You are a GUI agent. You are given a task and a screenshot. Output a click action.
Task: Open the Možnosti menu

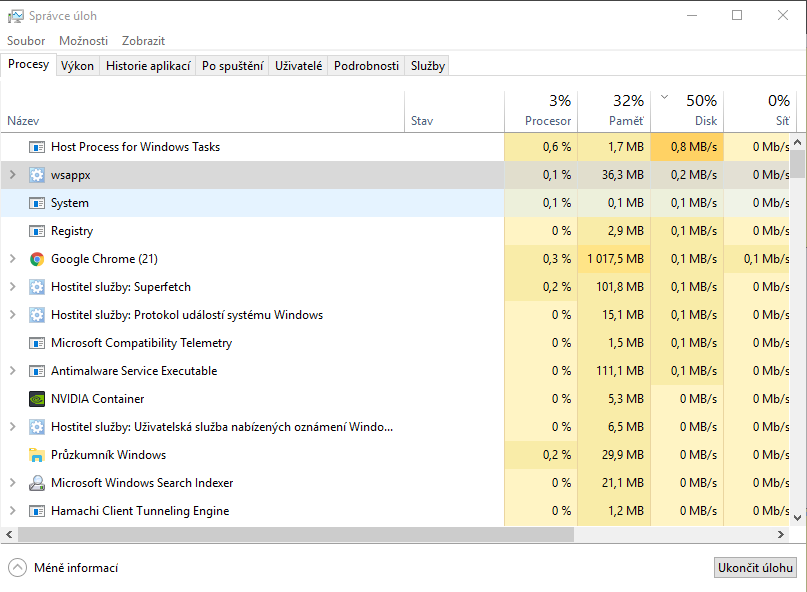tap(84, 41)
